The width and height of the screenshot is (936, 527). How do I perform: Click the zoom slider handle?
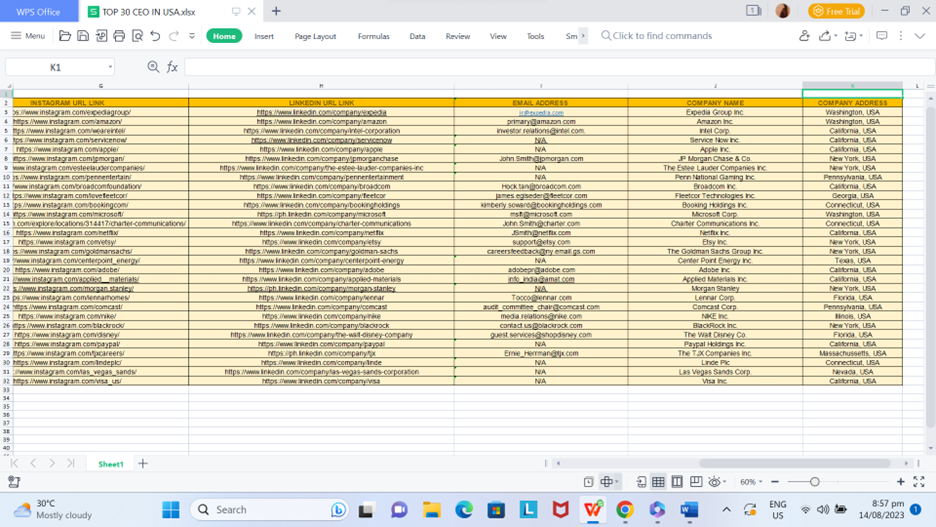click(x=814, y=482)
